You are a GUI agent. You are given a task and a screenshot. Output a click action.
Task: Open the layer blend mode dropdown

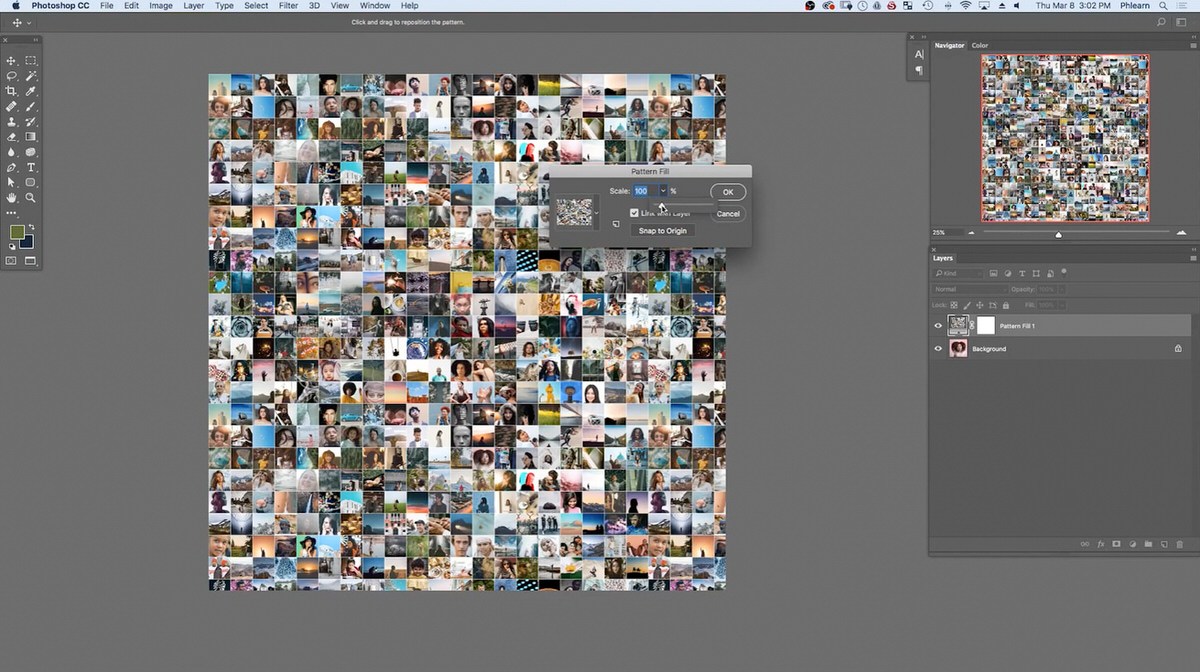pos(970,289)
